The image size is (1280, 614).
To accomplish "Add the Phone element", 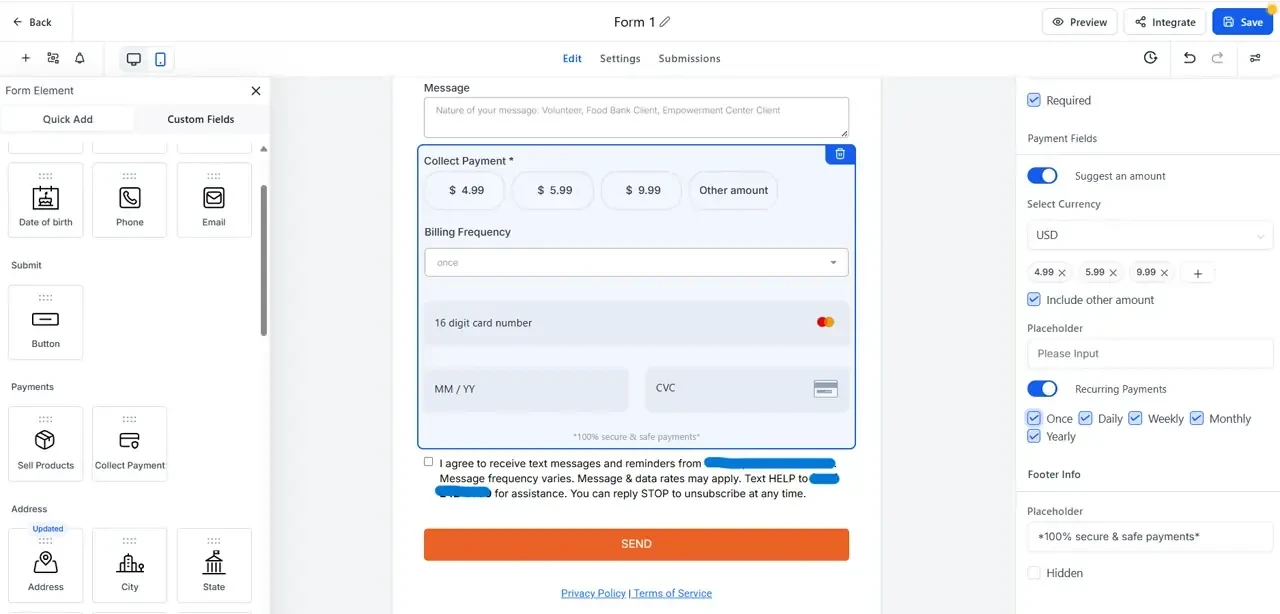I will [130, 200].
